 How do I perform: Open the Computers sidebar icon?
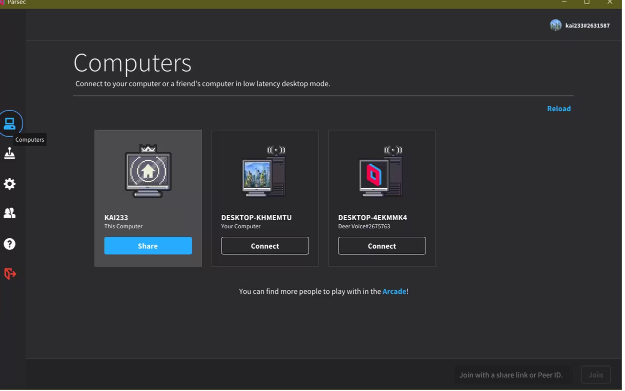[10, 124]
